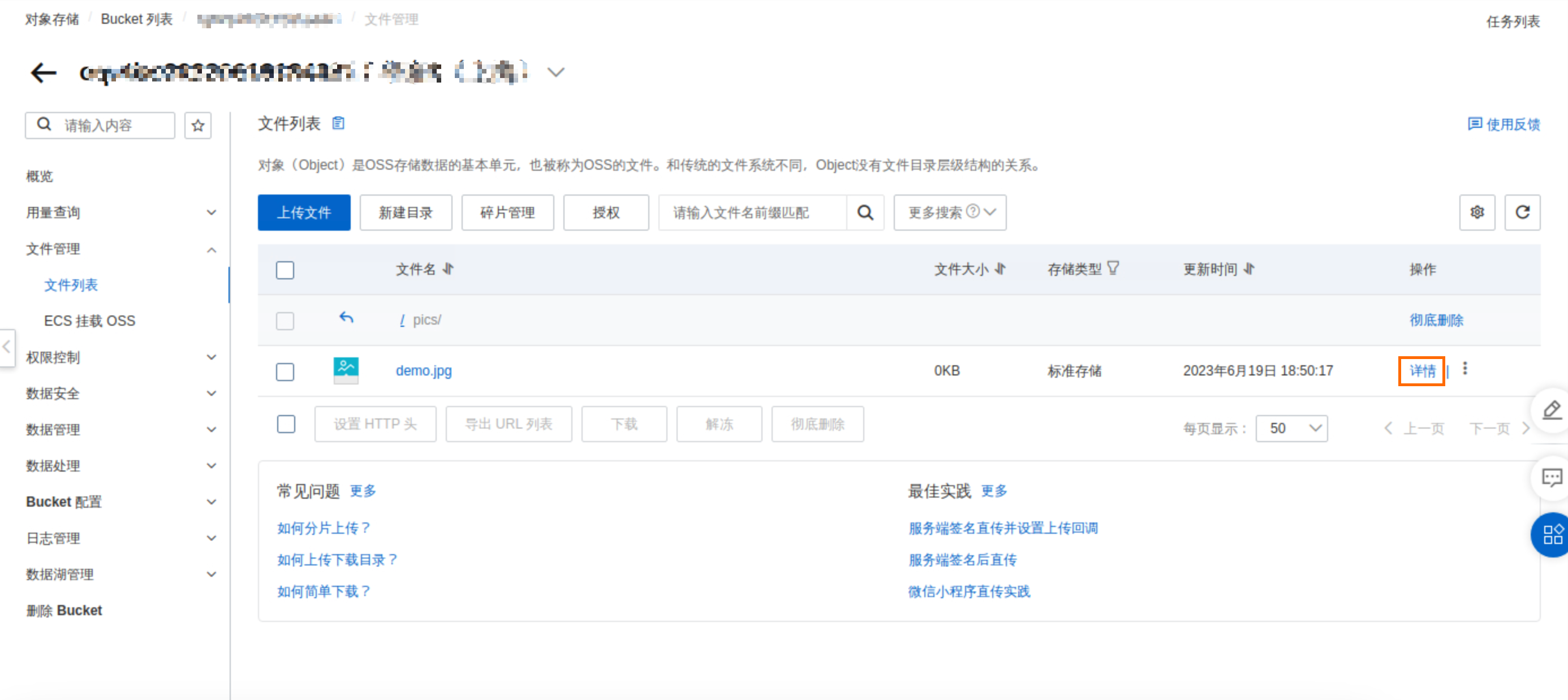Check the select-all checkbox in table header
Screen dimensions: 1568x700
(285, 270)
